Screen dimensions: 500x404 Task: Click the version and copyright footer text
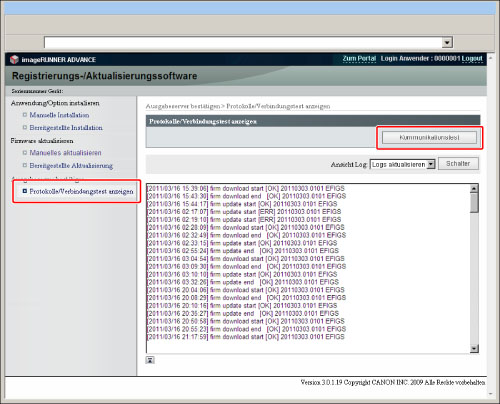pos(393,382)
